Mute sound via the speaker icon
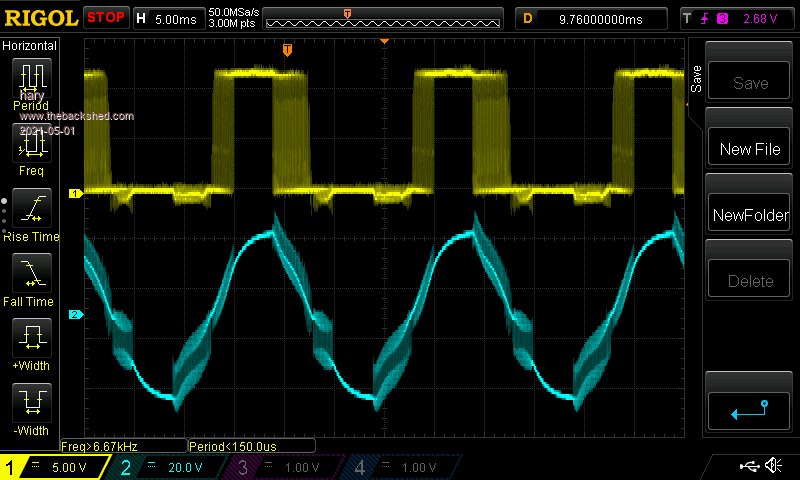The image size is (800, 480). pos(773,466)
